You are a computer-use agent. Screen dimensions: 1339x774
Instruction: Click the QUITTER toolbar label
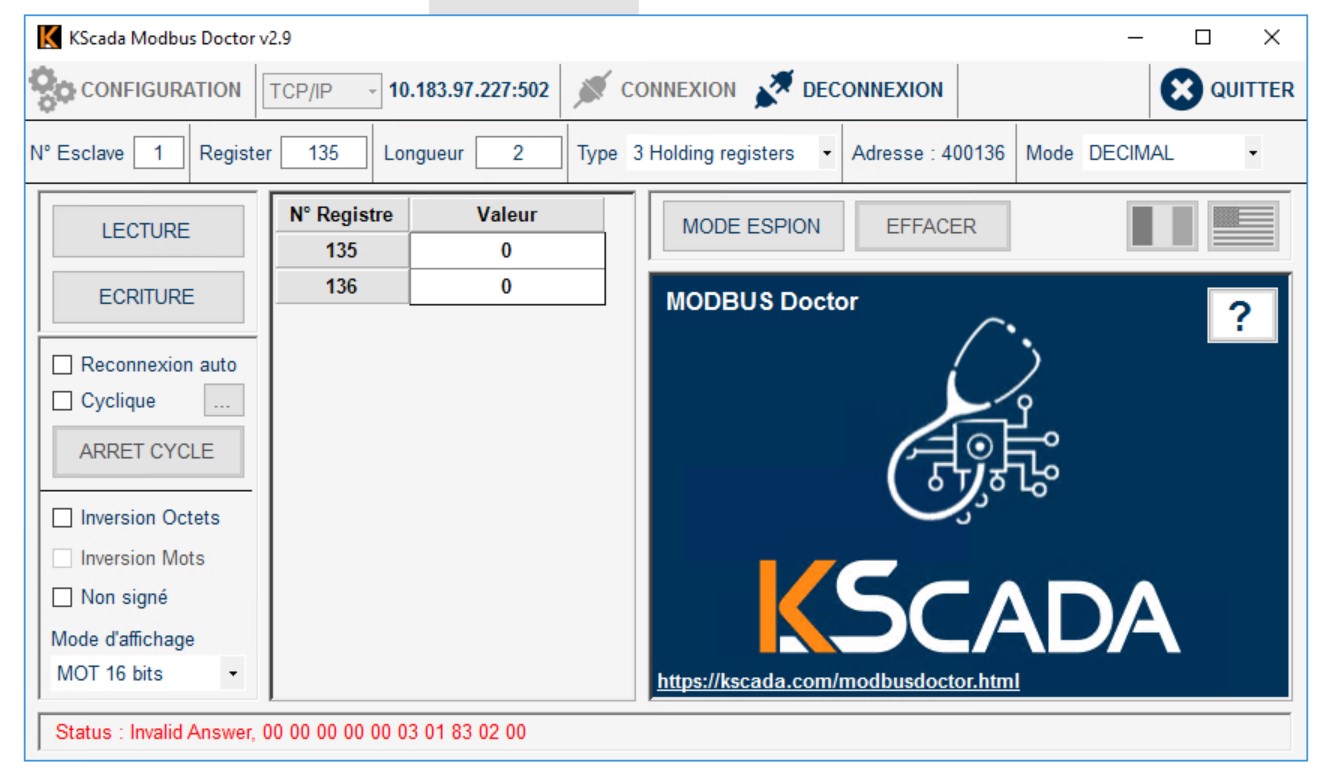1252,90
